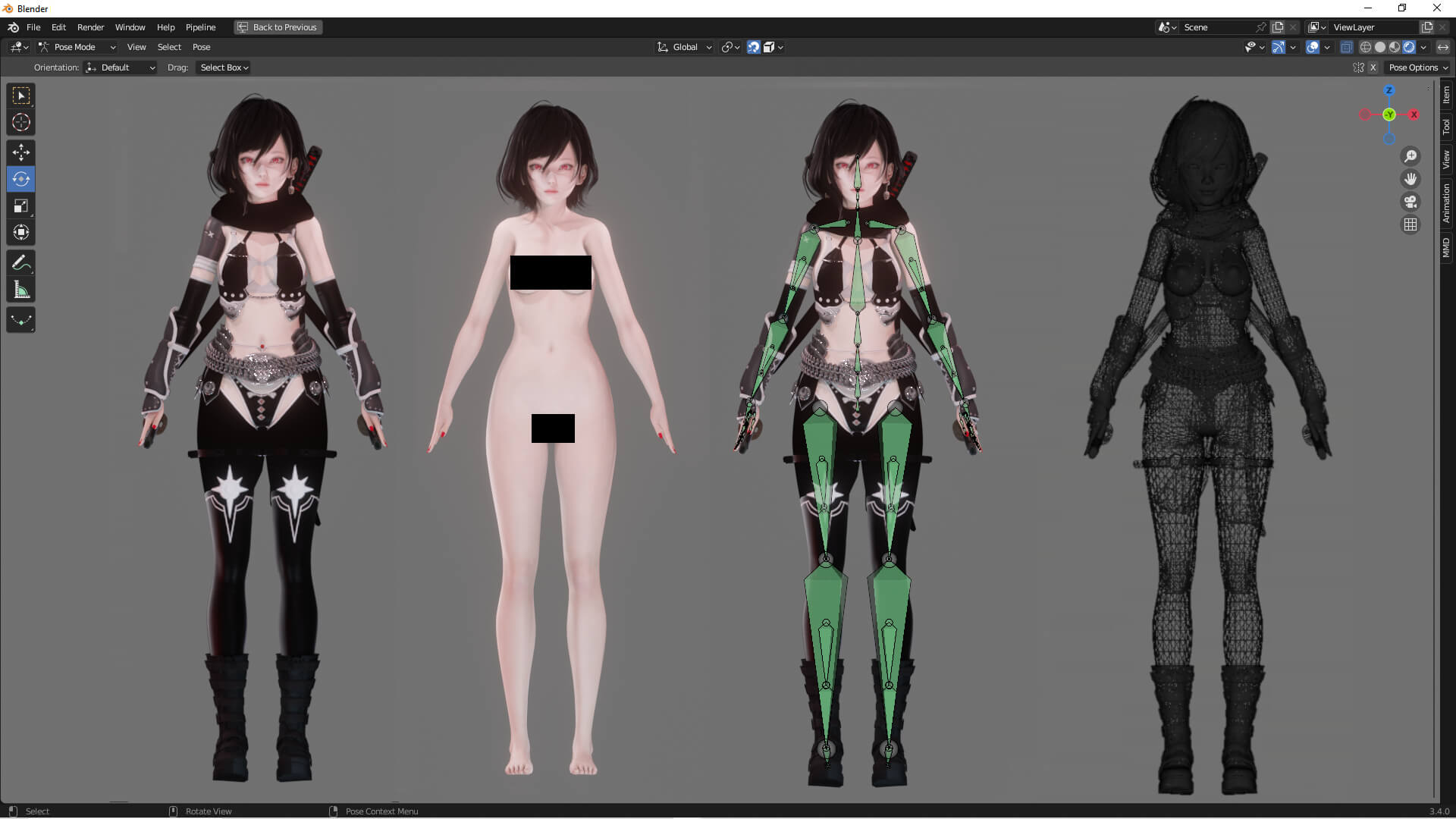Open the Global transform orientation dropdown
Viewport: 1456px width, 819px height.
pos(685,47)
